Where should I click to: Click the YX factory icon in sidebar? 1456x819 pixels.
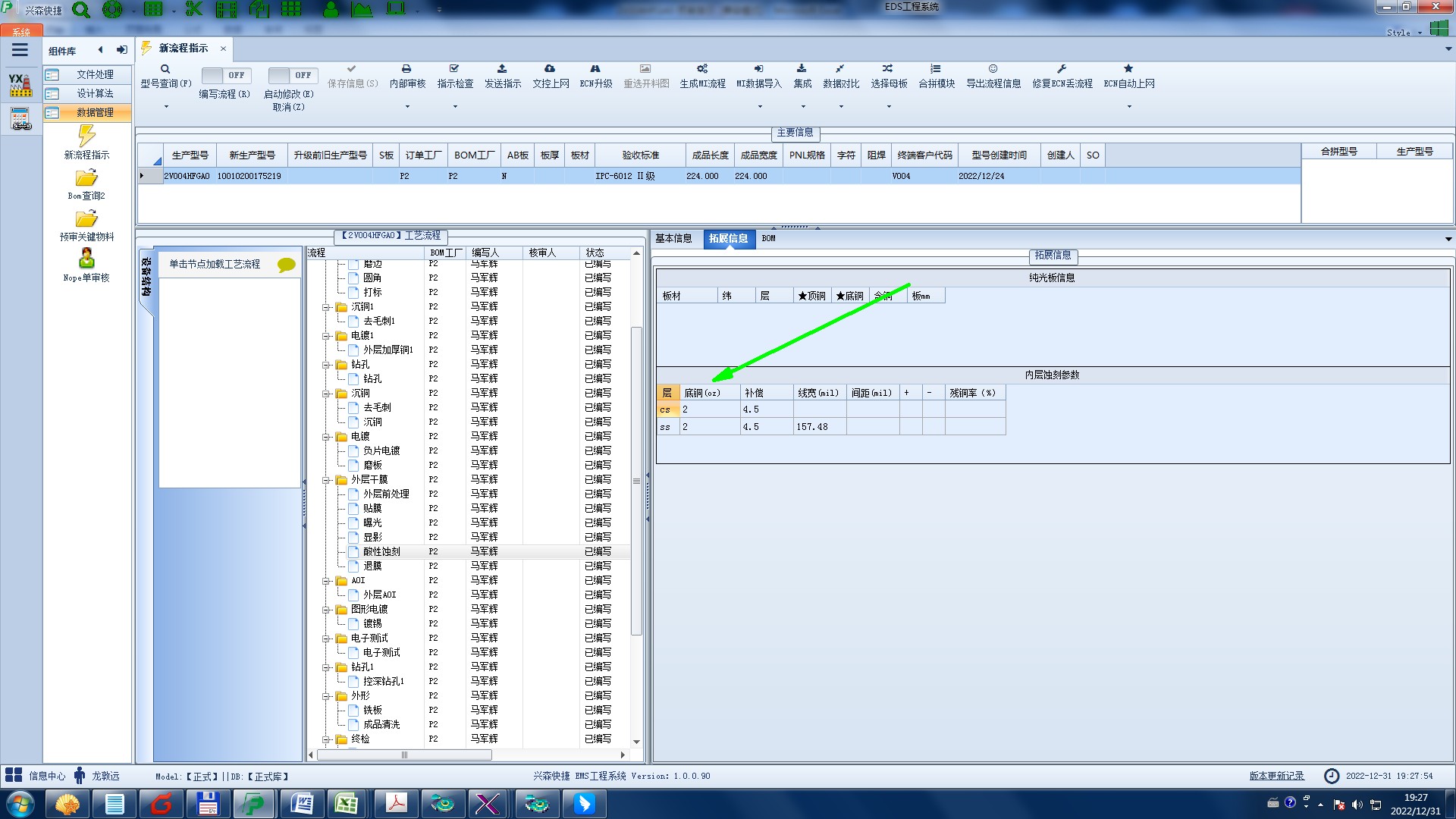pyautogui.click(x=20, y=85)
